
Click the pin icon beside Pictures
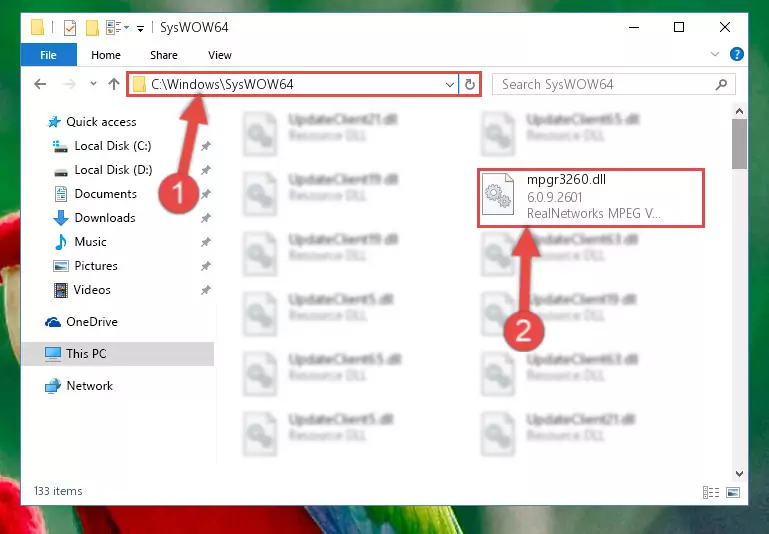[x=205, y=266]
